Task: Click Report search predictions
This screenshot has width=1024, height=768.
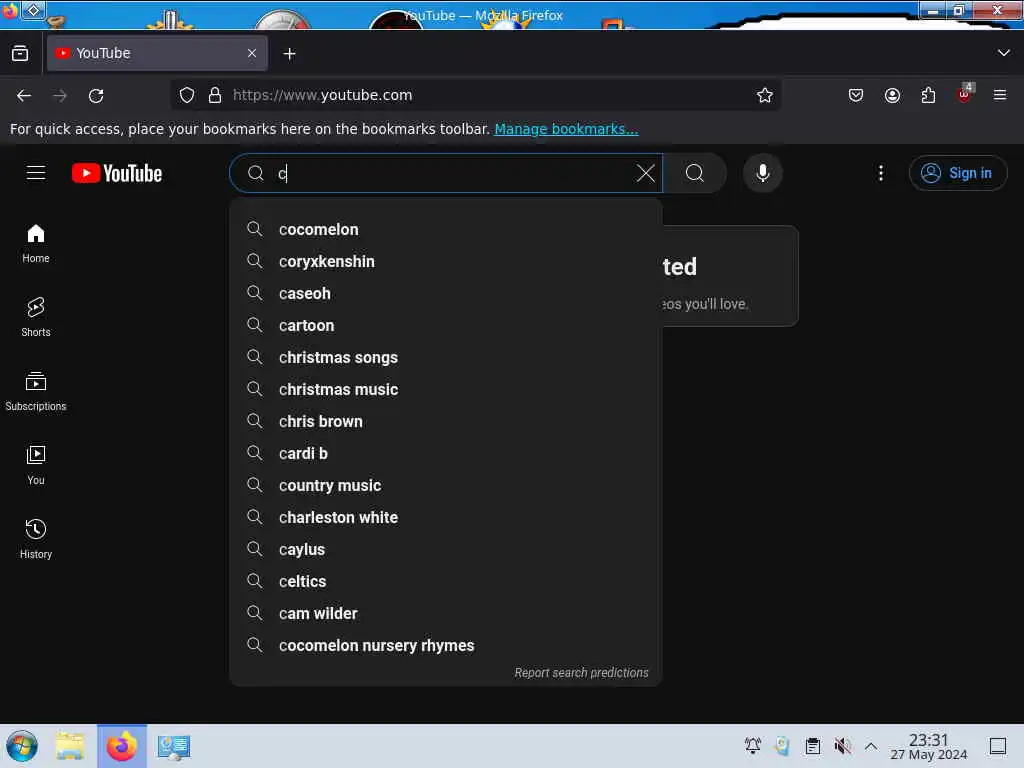Action: 581,673
